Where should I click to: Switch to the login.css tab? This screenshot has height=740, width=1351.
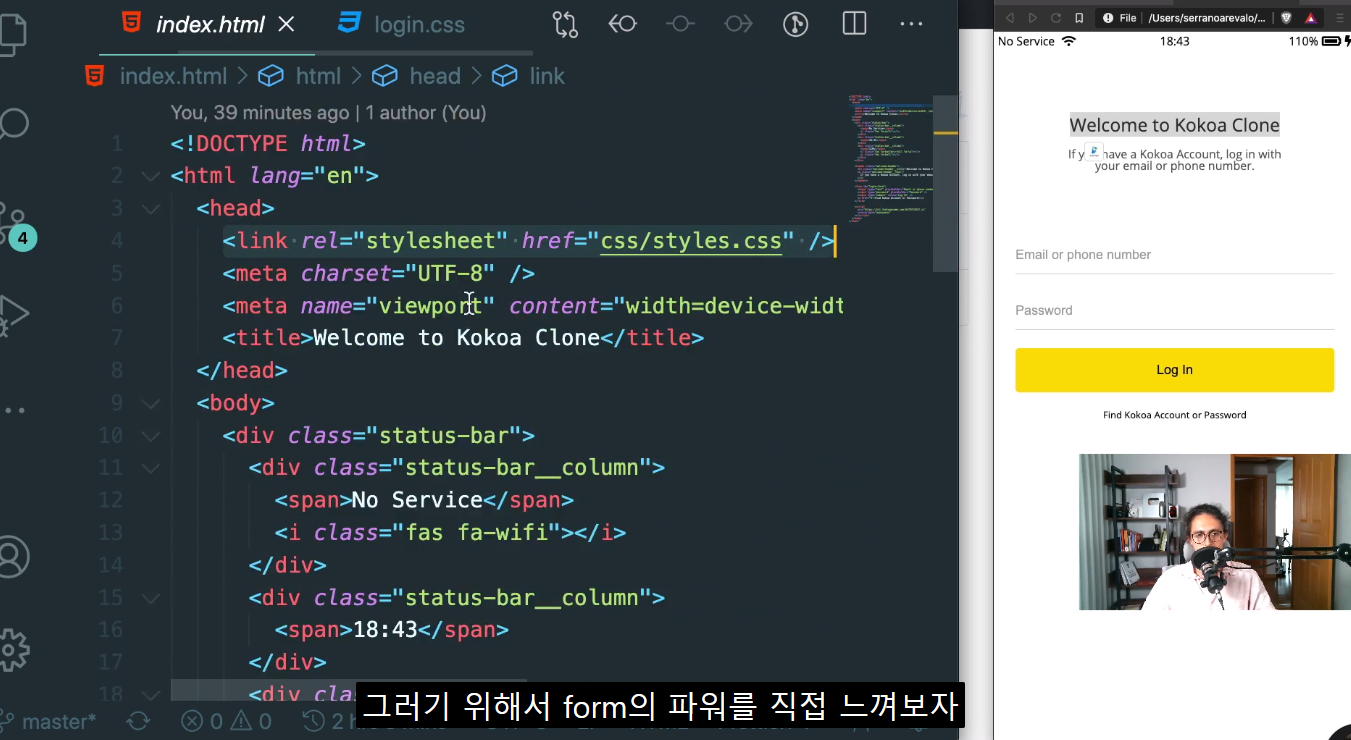click(401, 25)
